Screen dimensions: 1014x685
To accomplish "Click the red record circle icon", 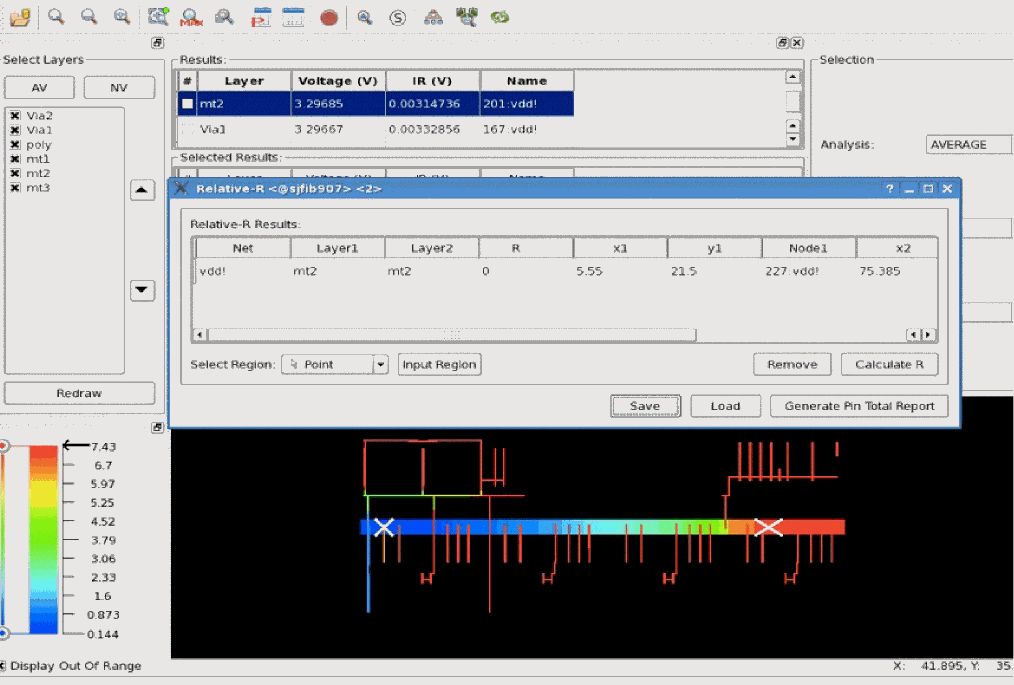I will (x=329, y=17).
